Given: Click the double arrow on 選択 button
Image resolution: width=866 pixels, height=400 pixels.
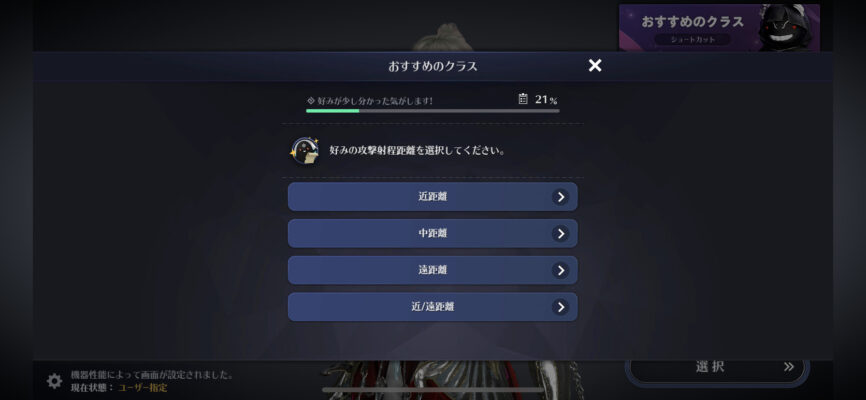Looking at the screenshot, I should (x=789, y=366).
